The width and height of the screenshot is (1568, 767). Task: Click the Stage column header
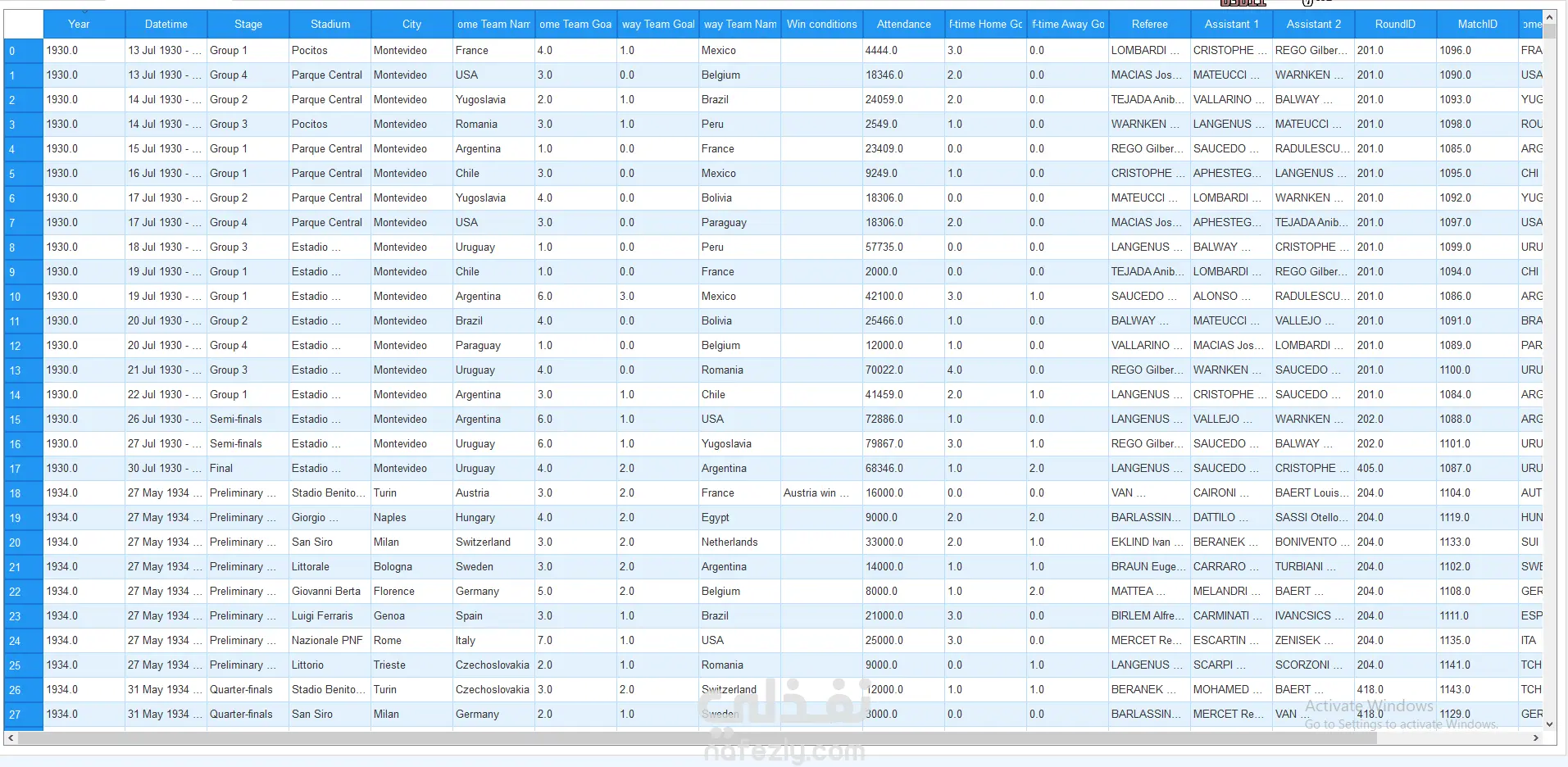coord(248,25)
